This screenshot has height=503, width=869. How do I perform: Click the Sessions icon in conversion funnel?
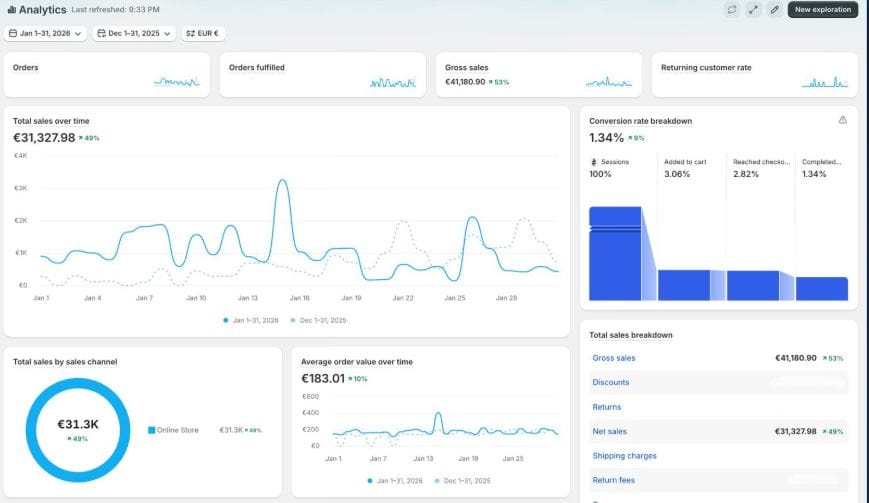594,162
